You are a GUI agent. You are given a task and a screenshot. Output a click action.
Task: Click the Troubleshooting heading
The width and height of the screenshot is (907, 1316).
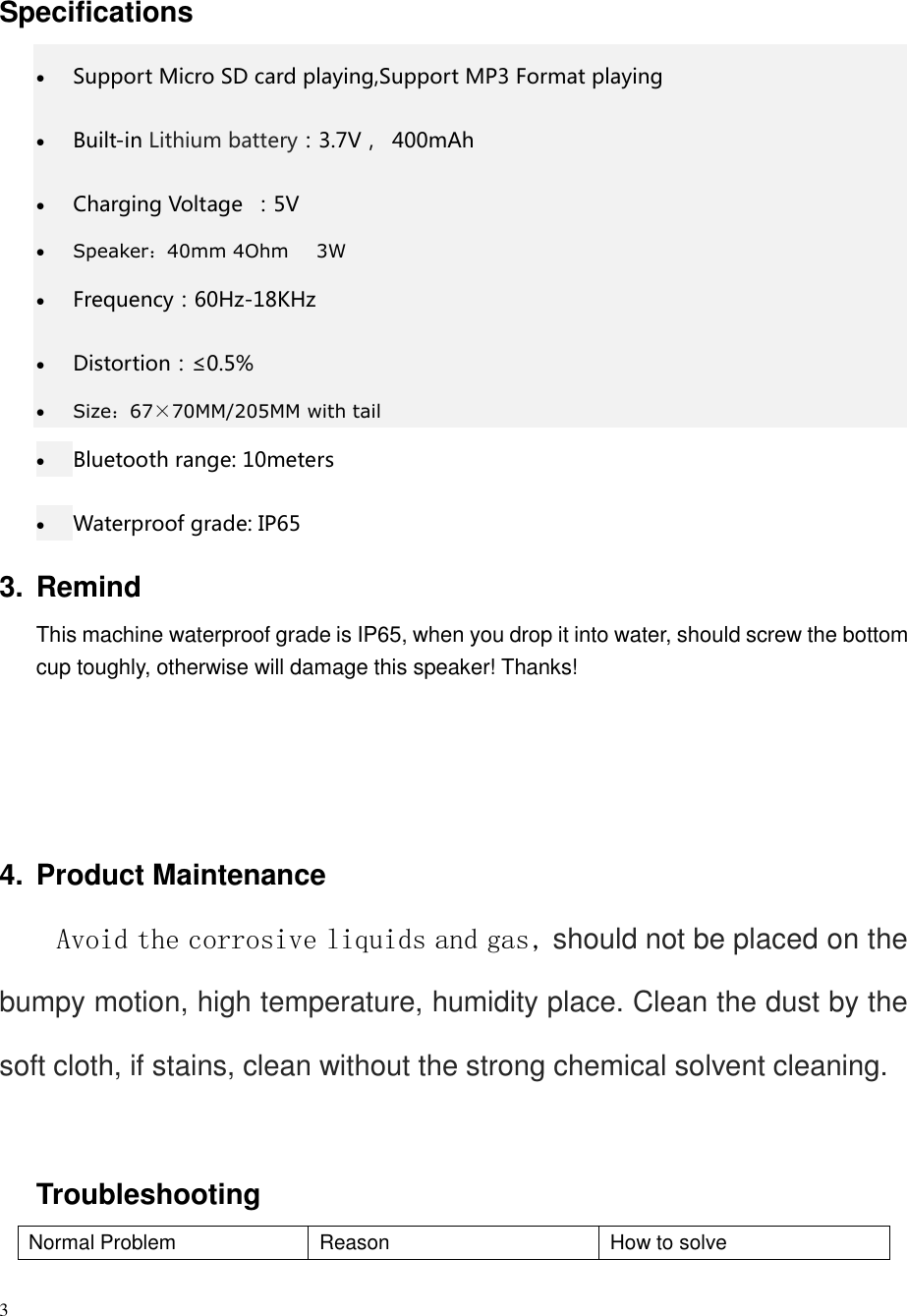point(148,1195)
